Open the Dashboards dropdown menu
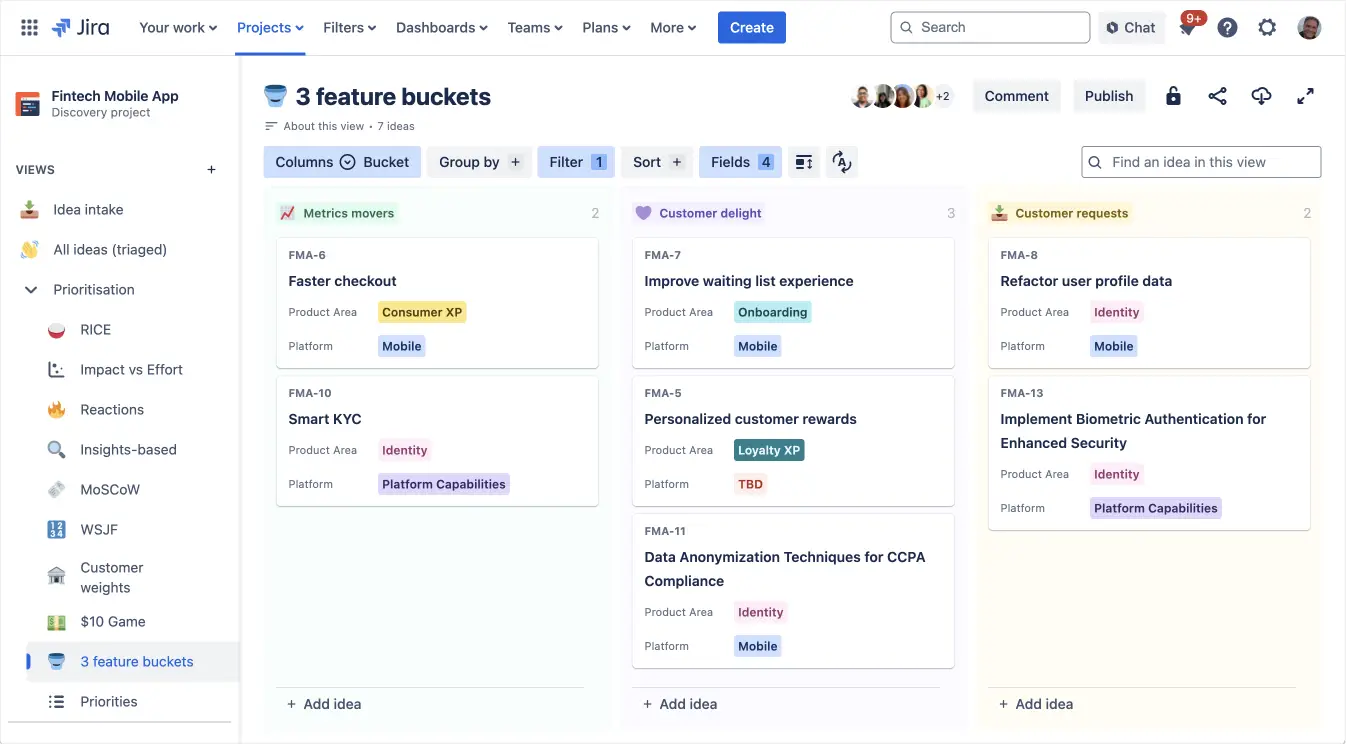 pos(442,28)
